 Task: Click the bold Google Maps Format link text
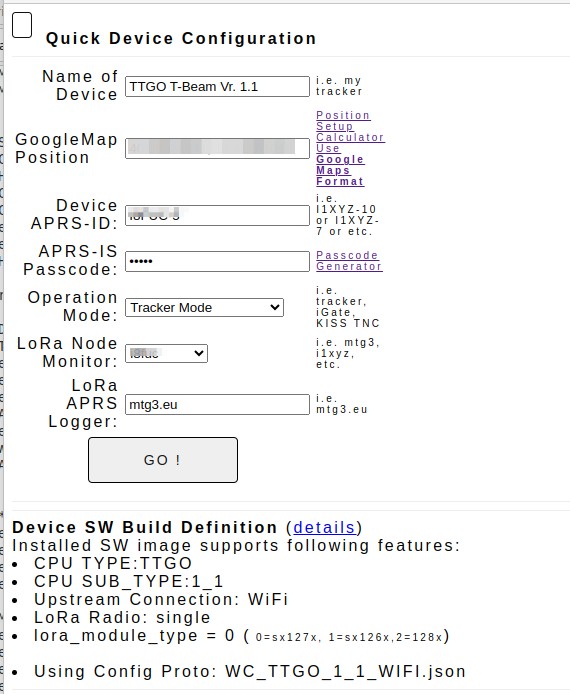point(340,170)
